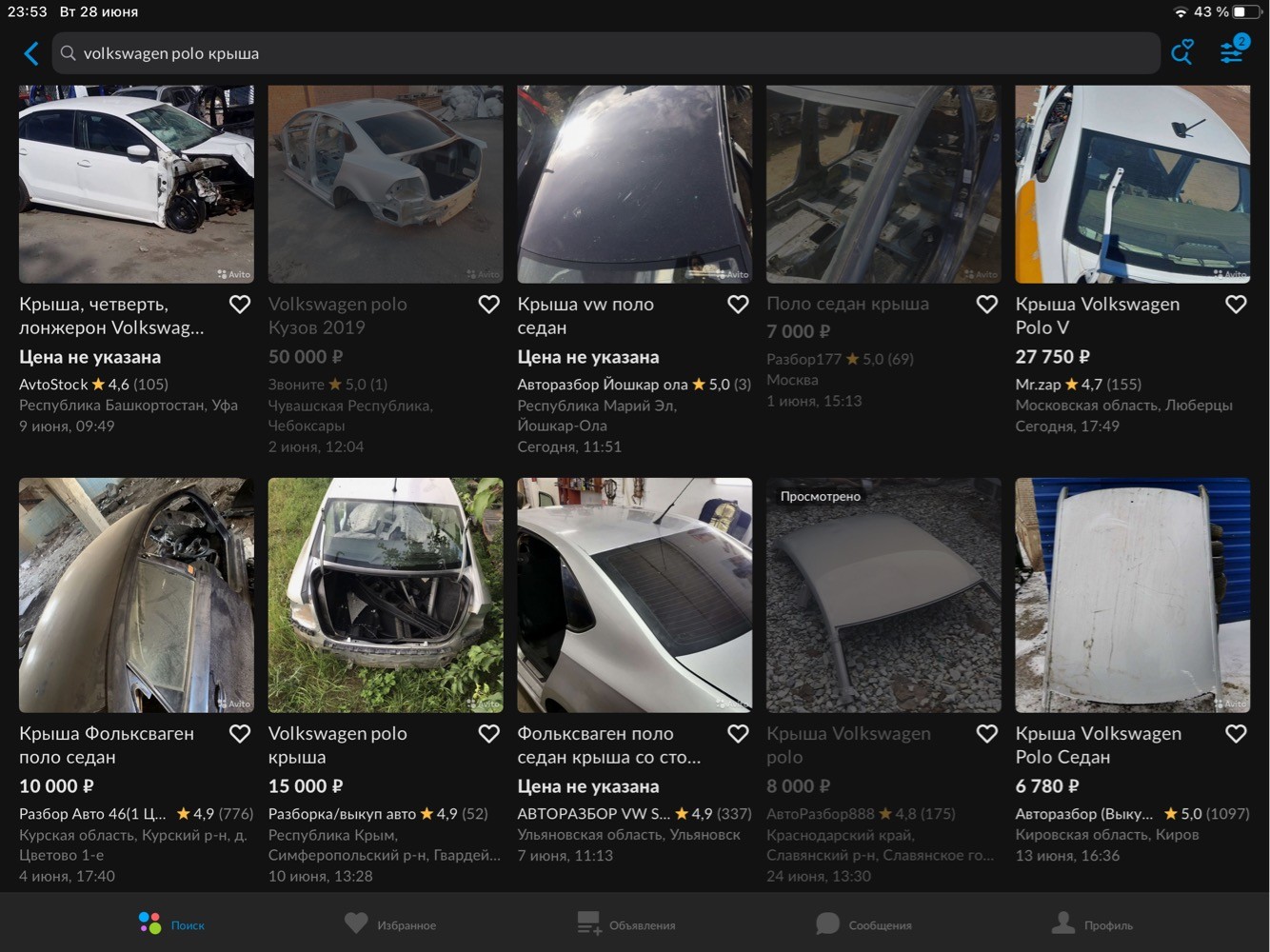Click location 'Московская область, Люберцы'
The width and height of the screenshot is (1270, 952).
pos(1124,406)
